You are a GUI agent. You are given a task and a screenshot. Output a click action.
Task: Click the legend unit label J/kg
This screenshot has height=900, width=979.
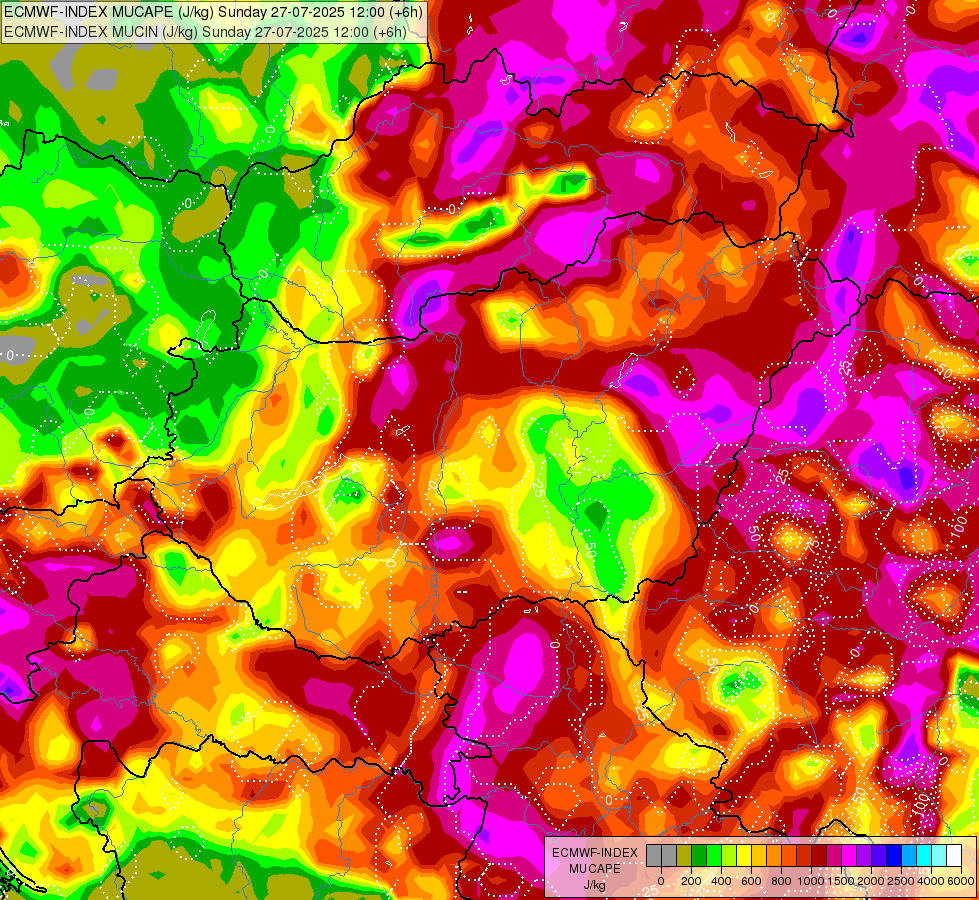tap(594, 886)
